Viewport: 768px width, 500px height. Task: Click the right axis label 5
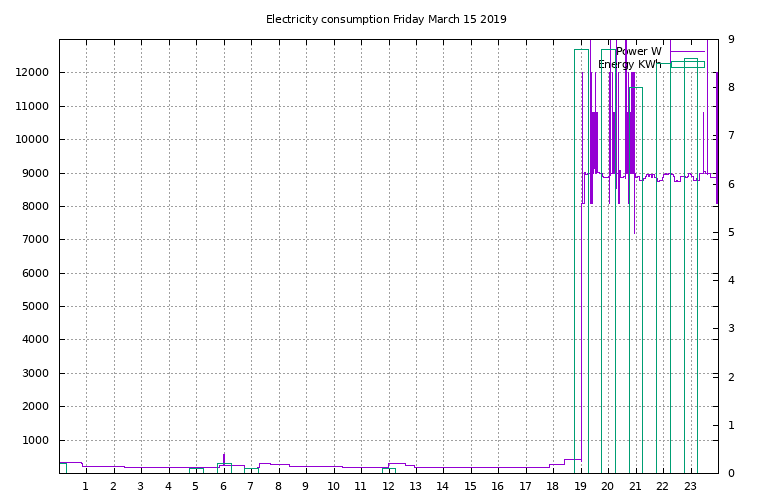pos(731,232)
